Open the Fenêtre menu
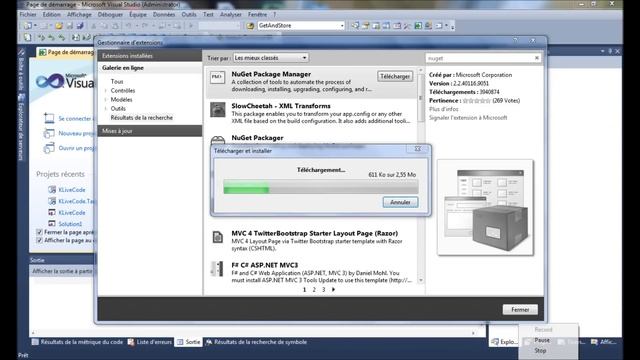The height and width of the screenshot is (360, 640). (x=257, y=14)
